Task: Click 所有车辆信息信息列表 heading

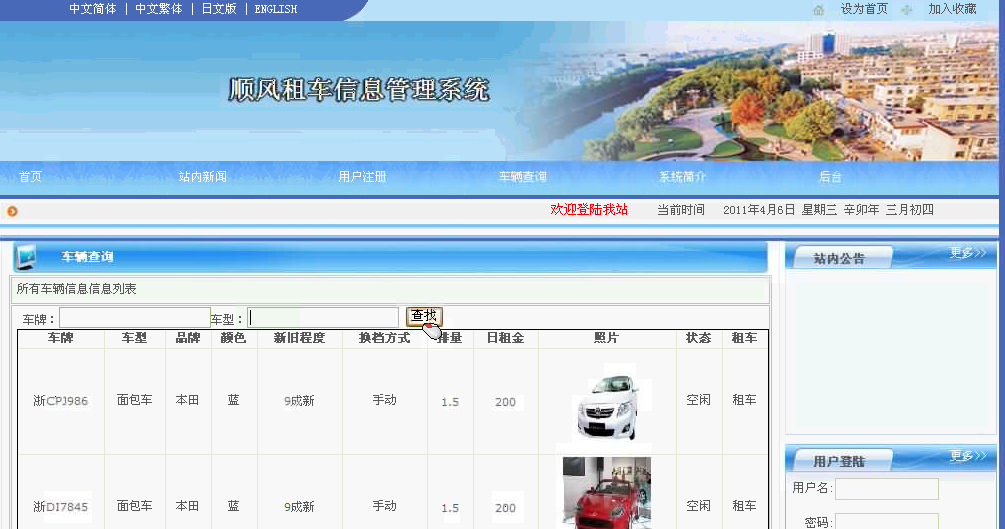Action: pyautogui.click(x=76, y=289)
